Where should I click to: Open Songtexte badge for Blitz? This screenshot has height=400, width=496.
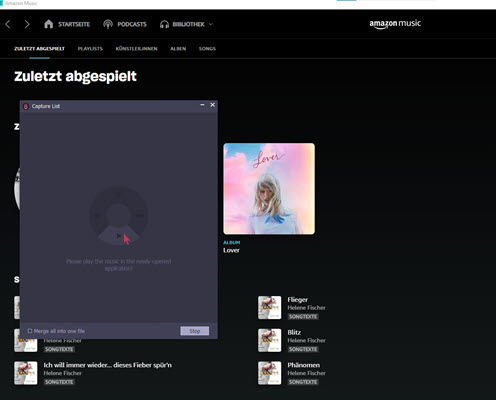click(x=303, y=349)
